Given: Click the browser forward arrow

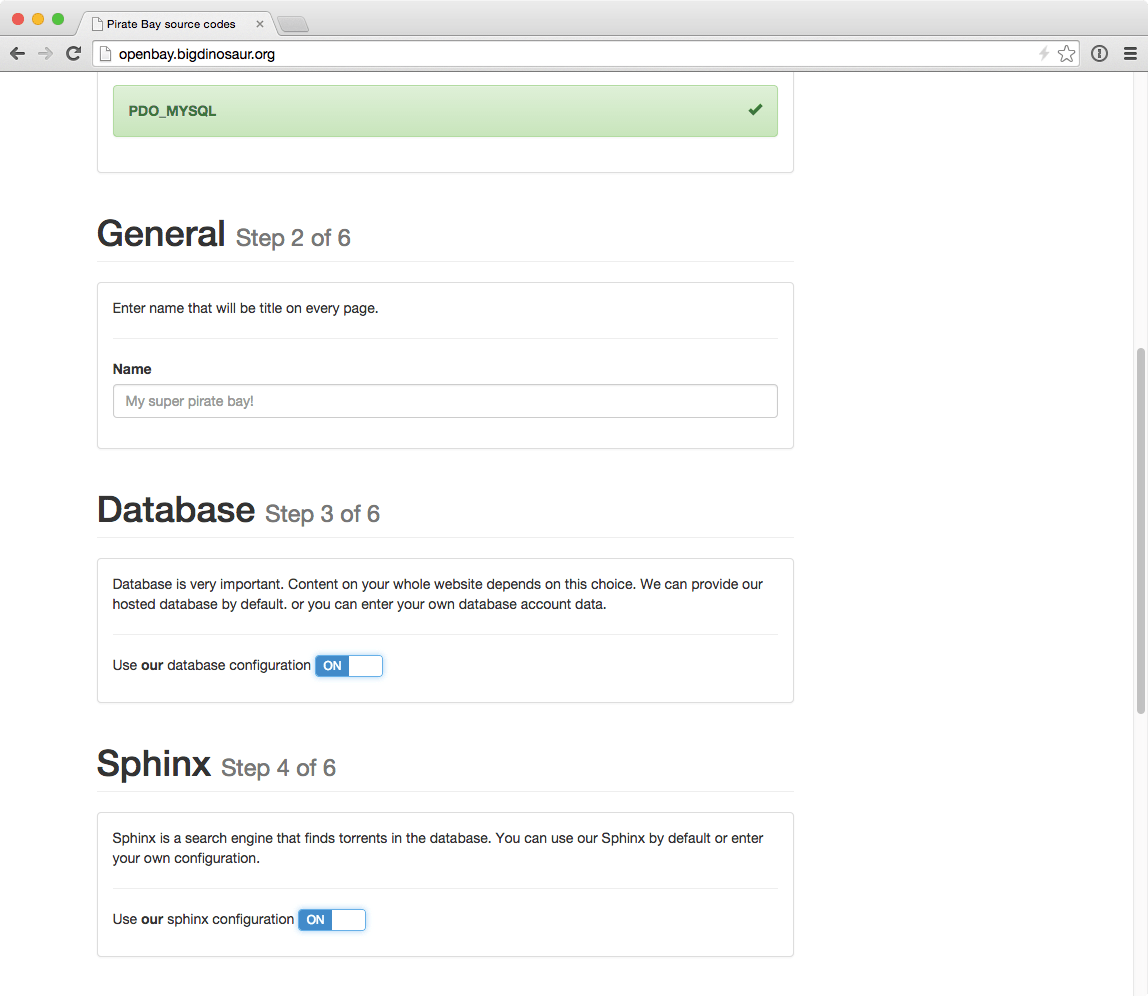Looking at the screenshot, I should [45, 54].
